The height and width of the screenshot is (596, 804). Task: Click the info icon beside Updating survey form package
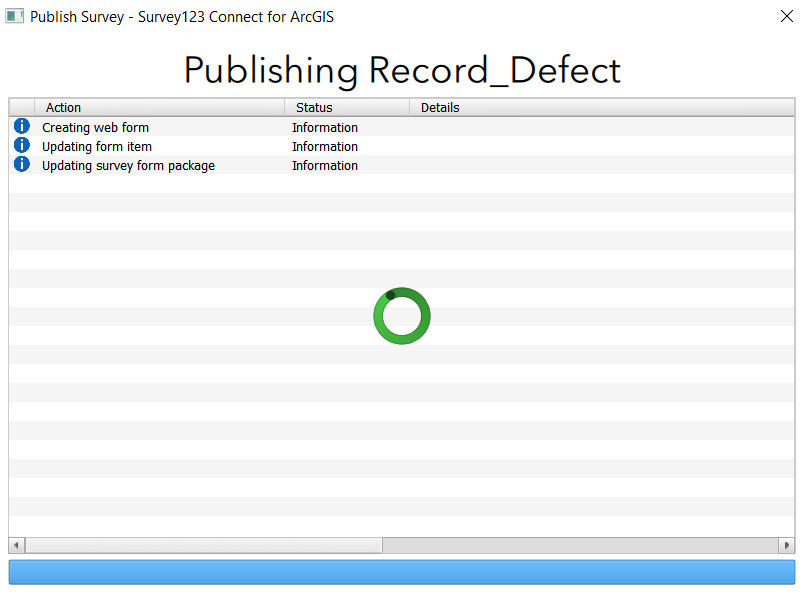click(22, 164)
